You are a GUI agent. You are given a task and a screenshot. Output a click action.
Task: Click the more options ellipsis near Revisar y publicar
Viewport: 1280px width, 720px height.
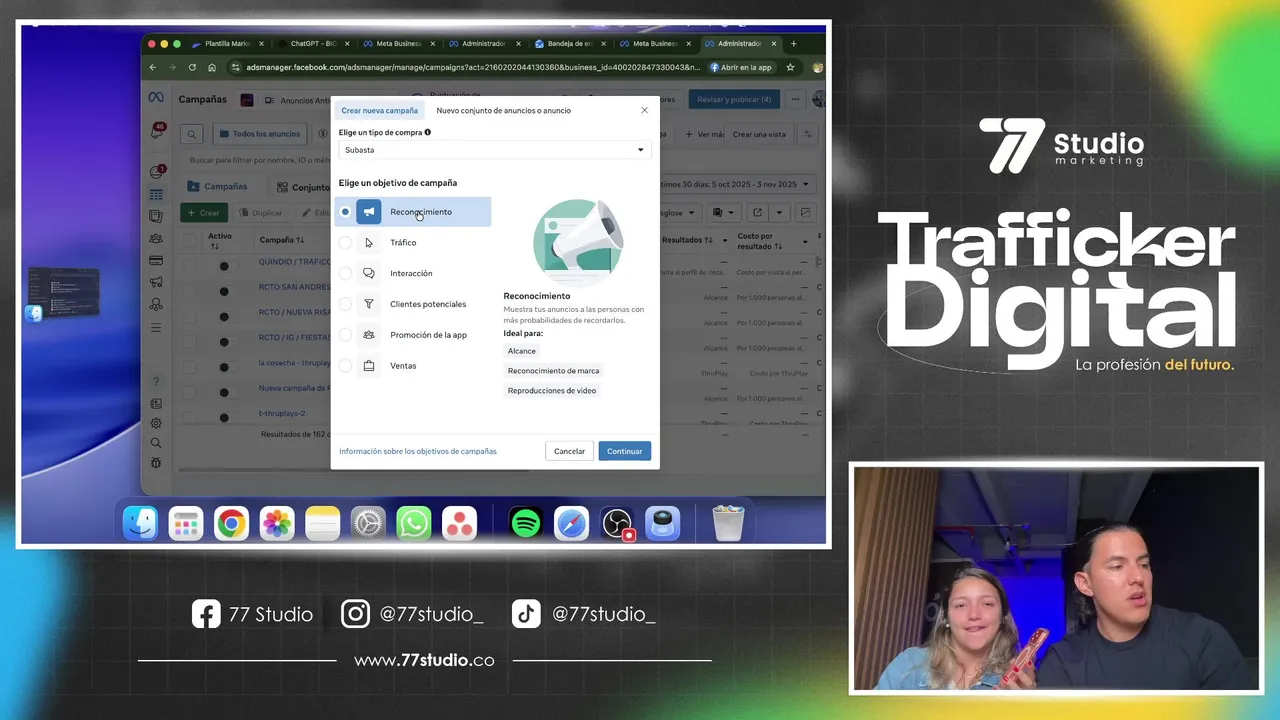tap(795, 99)
